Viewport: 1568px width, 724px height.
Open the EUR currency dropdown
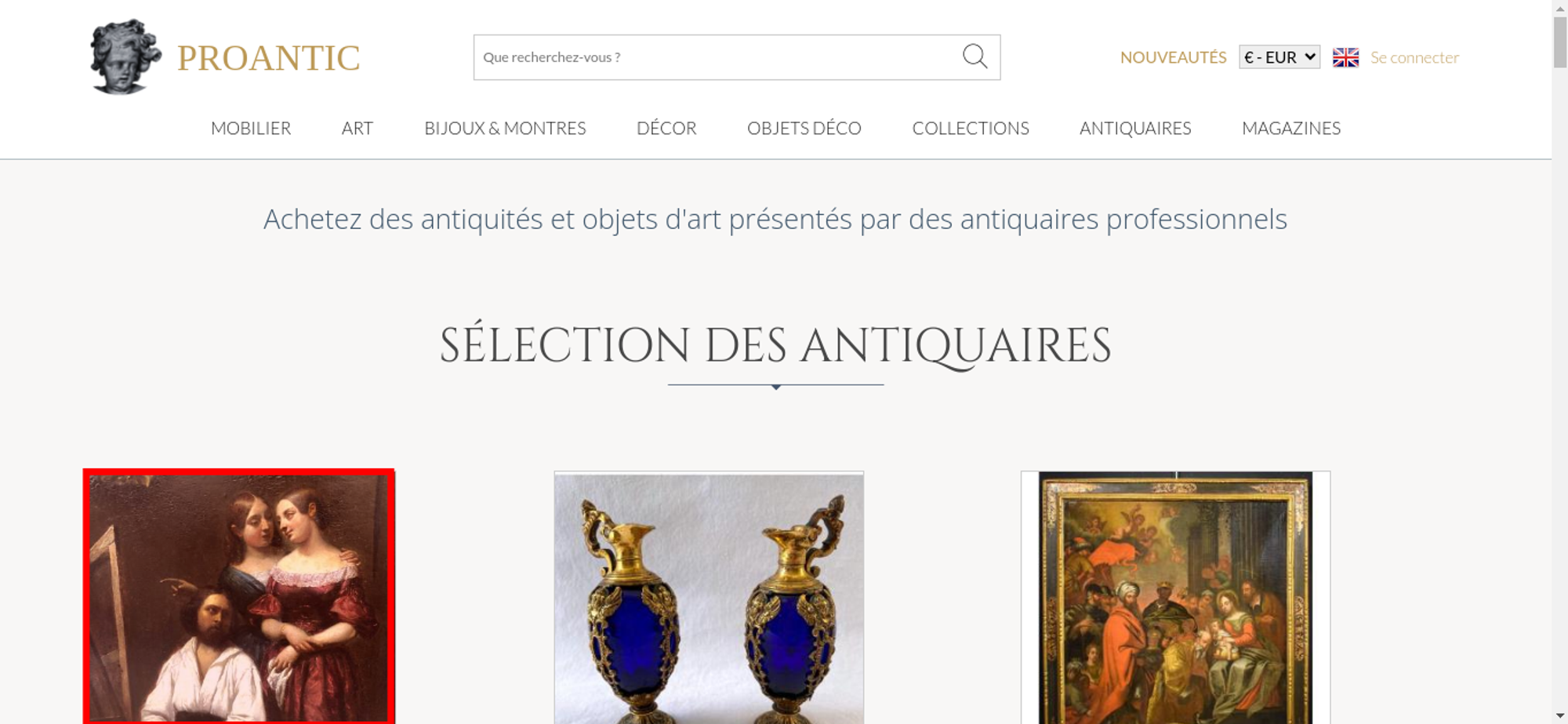coord(1279,57)
